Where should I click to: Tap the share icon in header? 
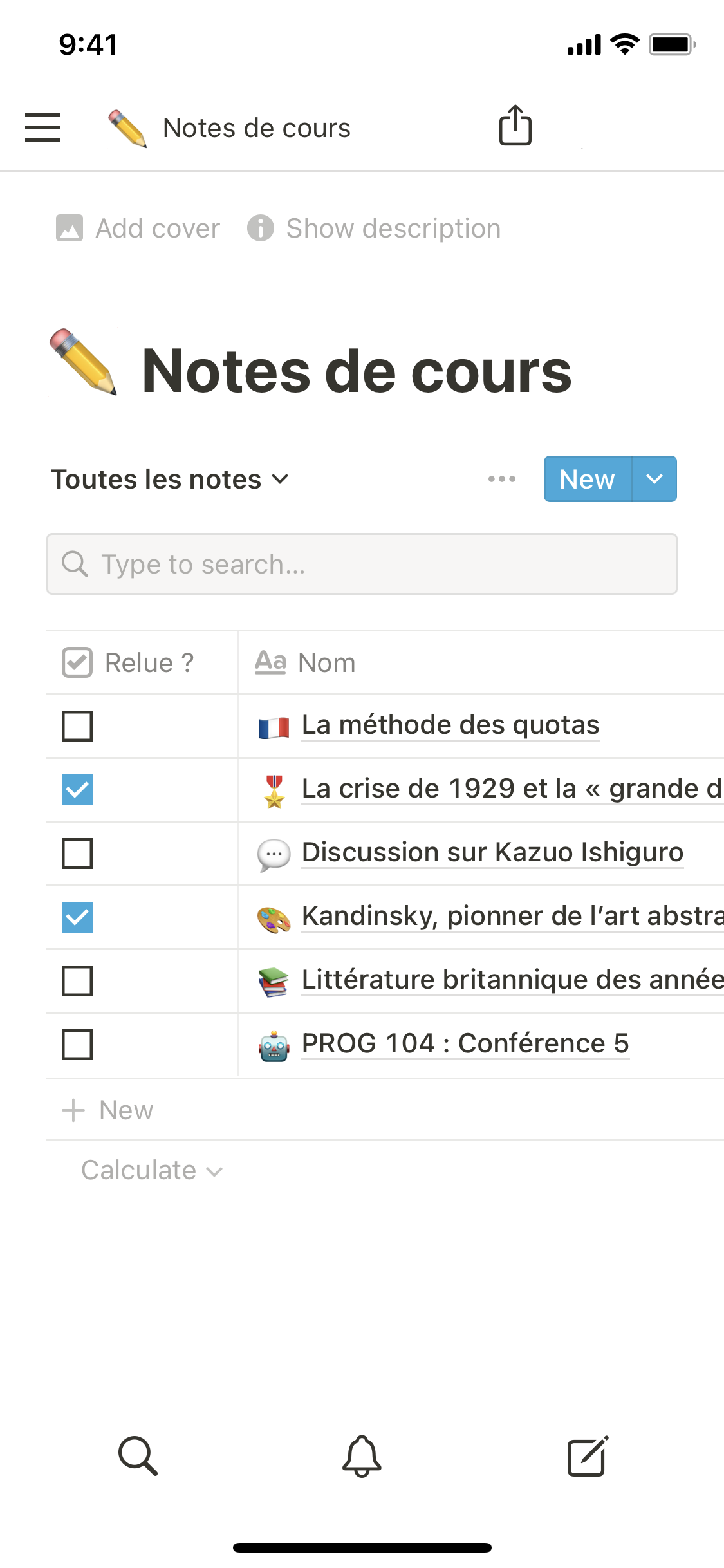click(x=515, y=126)
